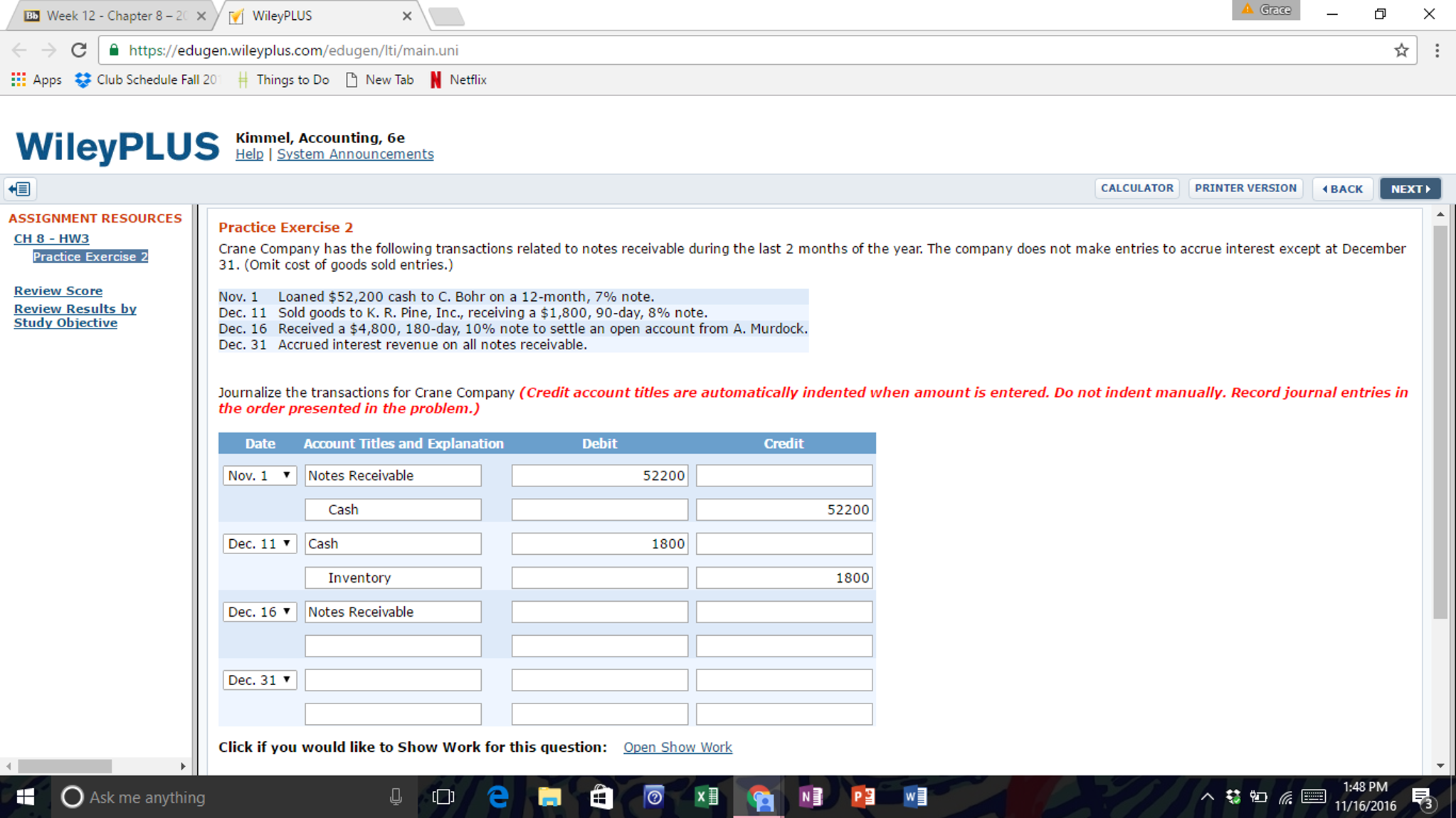This screenshot has width=1456, height=818.
Task: Click the browser reload icon
Action: (79, 51)
